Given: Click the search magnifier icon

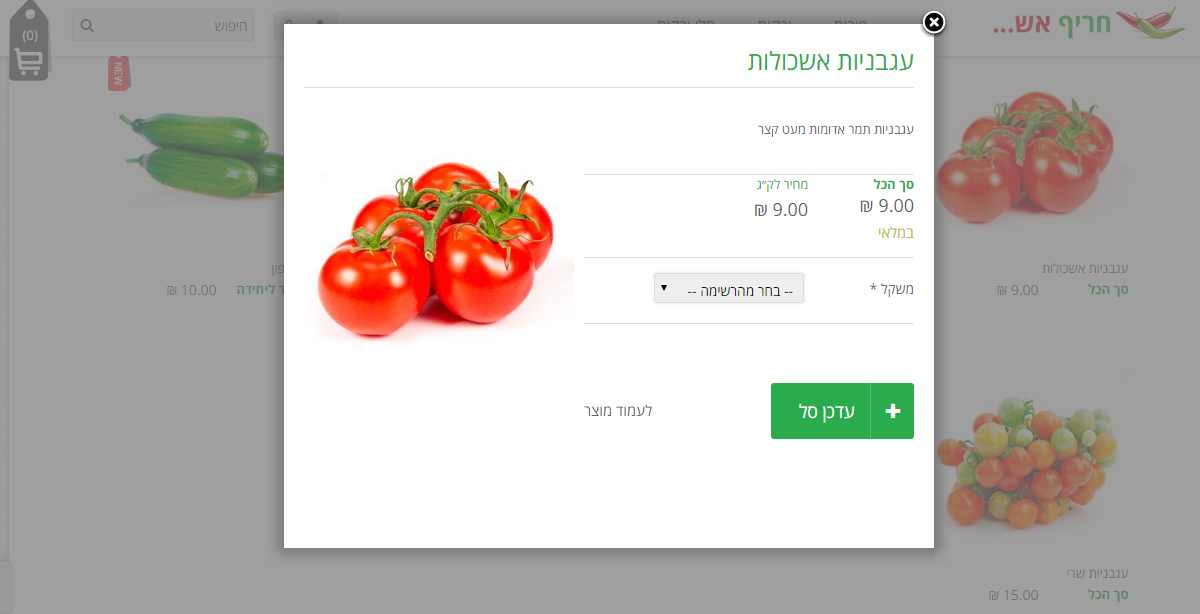Looking at the screenshot, I should point(87,25).
